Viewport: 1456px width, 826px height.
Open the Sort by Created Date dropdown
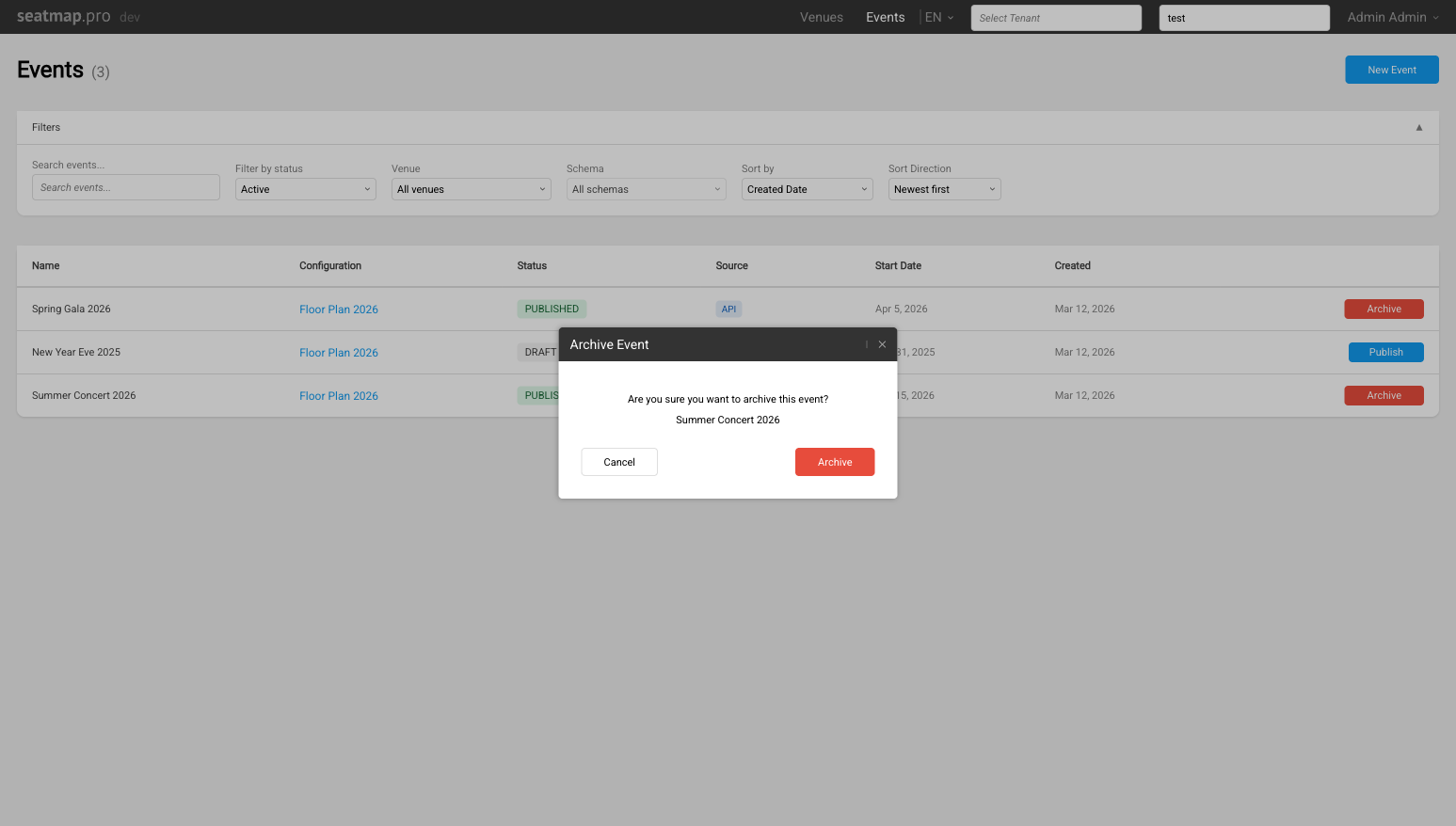pos(807,188)
